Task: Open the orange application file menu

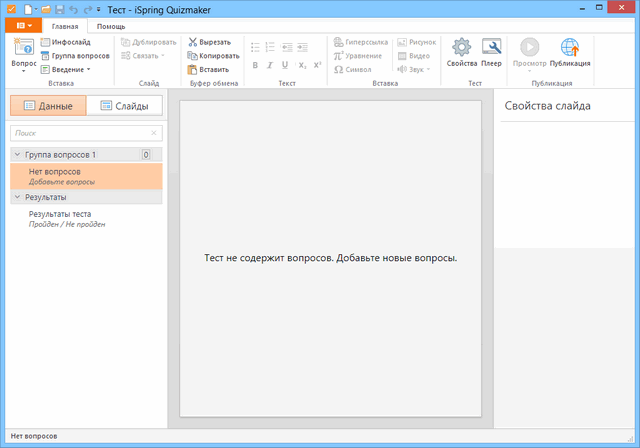Action: tap(24, 25)
